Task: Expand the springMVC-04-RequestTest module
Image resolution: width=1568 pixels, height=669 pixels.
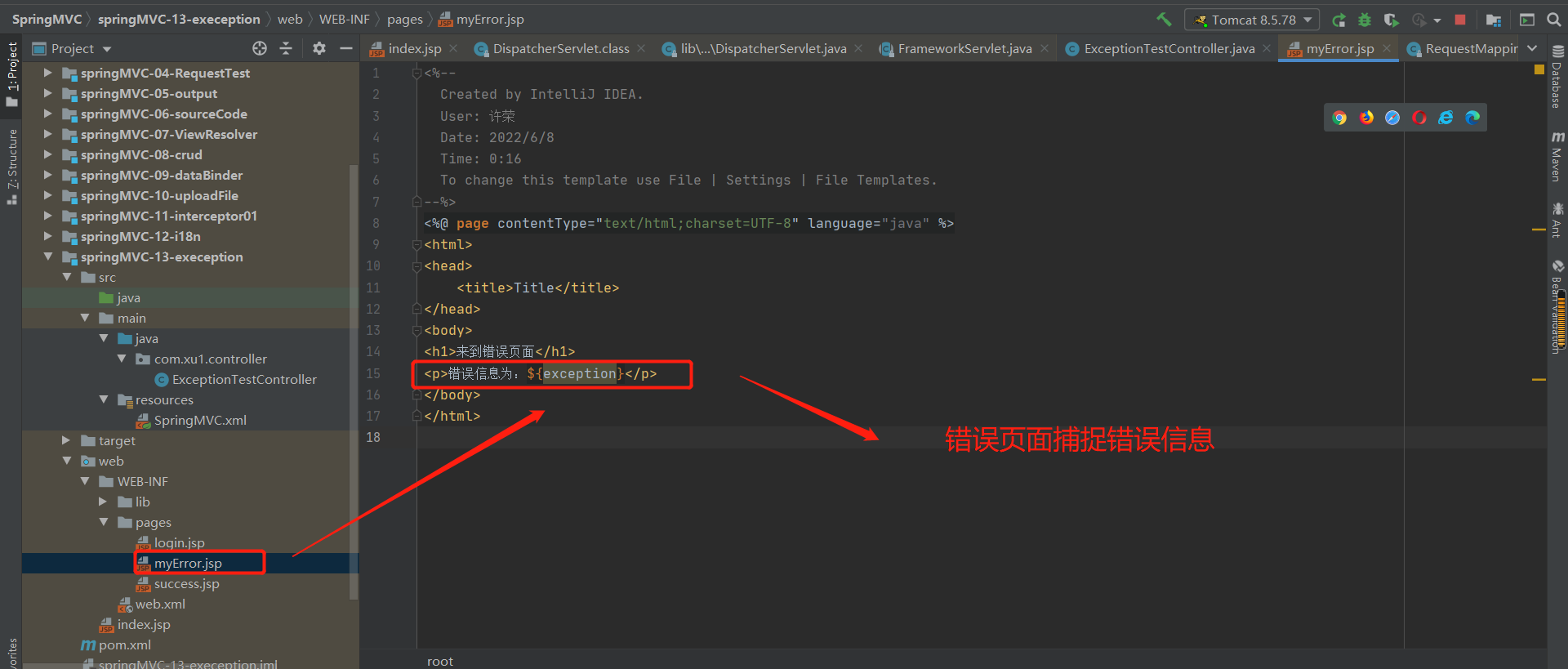Action: point(48,73)
